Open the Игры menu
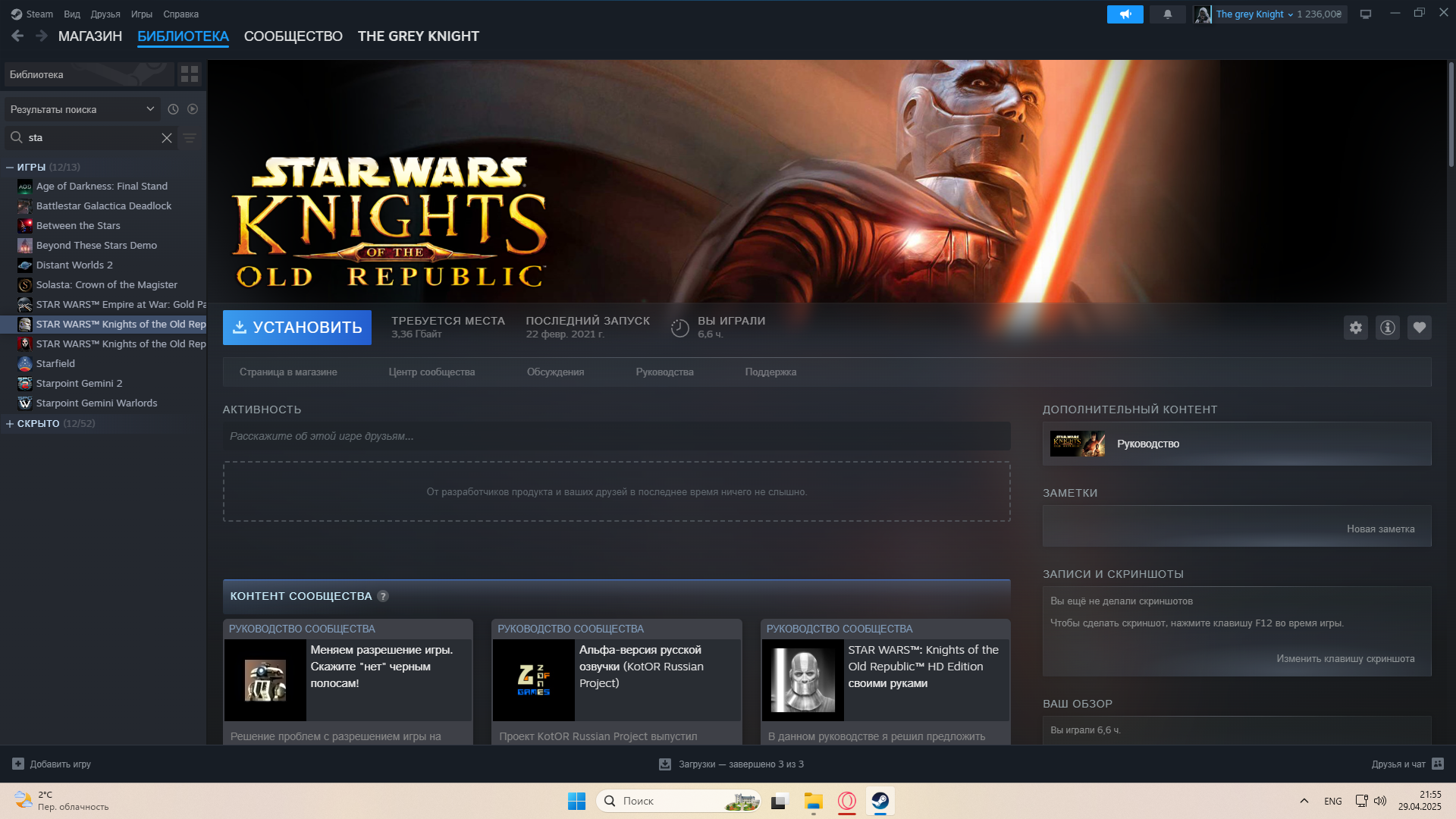This screenshot has height=819, width=1456. point(142,14)
